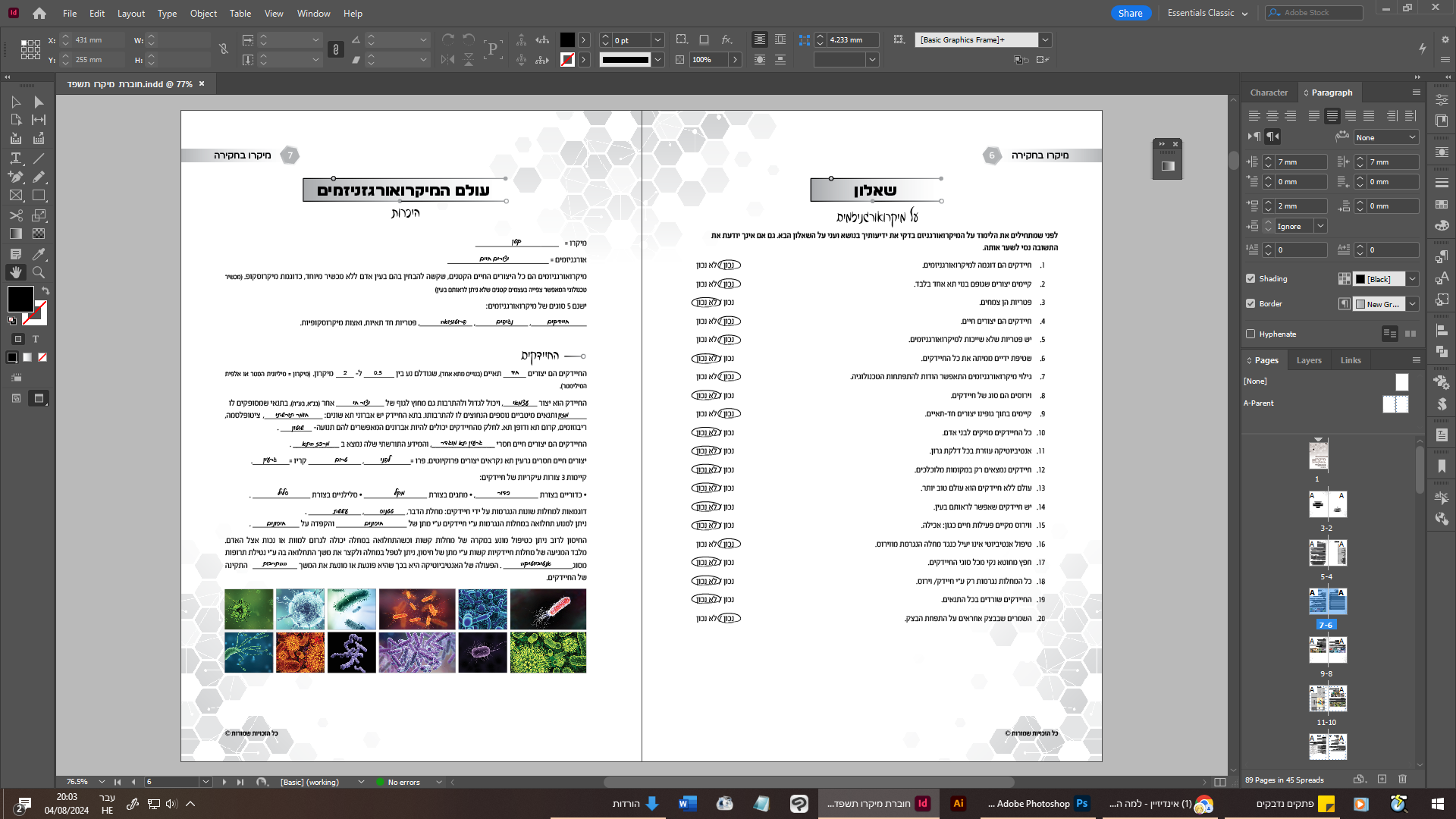The image size is (1456, 819).
Task: Open the Essentials Classic workspace dropdown
Action: pos(1207,13)
